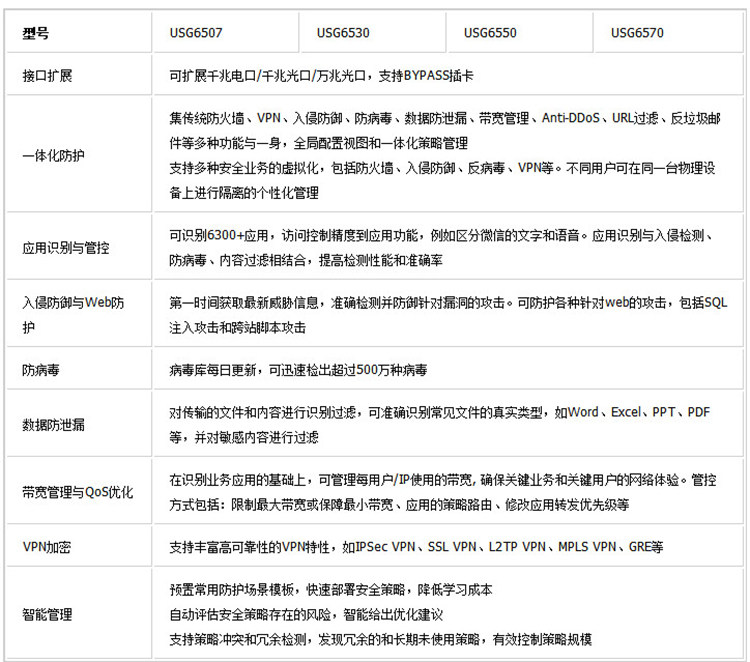Click the 一体化防护 row label
This screenshot has width=750, height=662.
click(x=53, y=155)
